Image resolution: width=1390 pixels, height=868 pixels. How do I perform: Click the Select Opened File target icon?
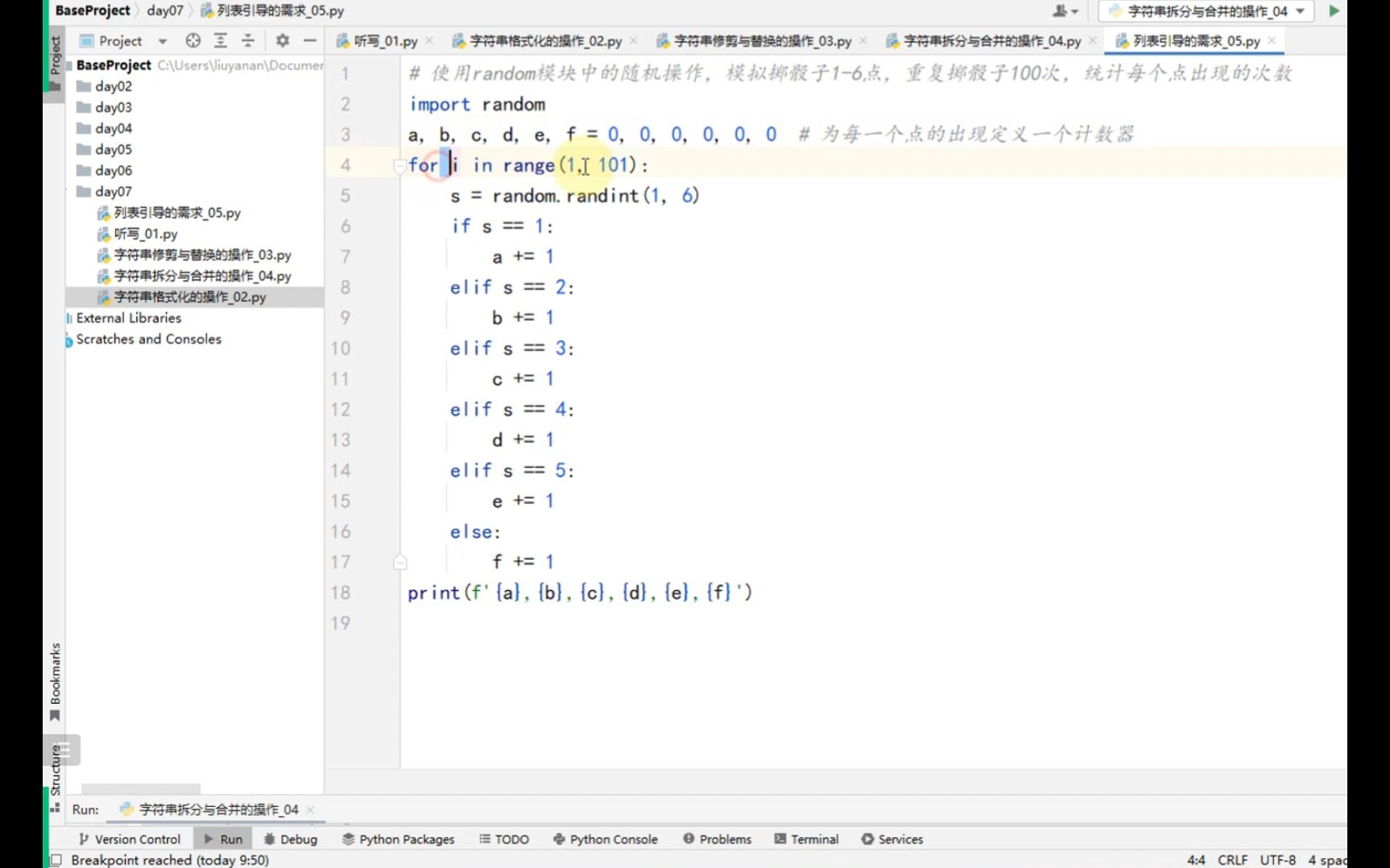point(192,40)
